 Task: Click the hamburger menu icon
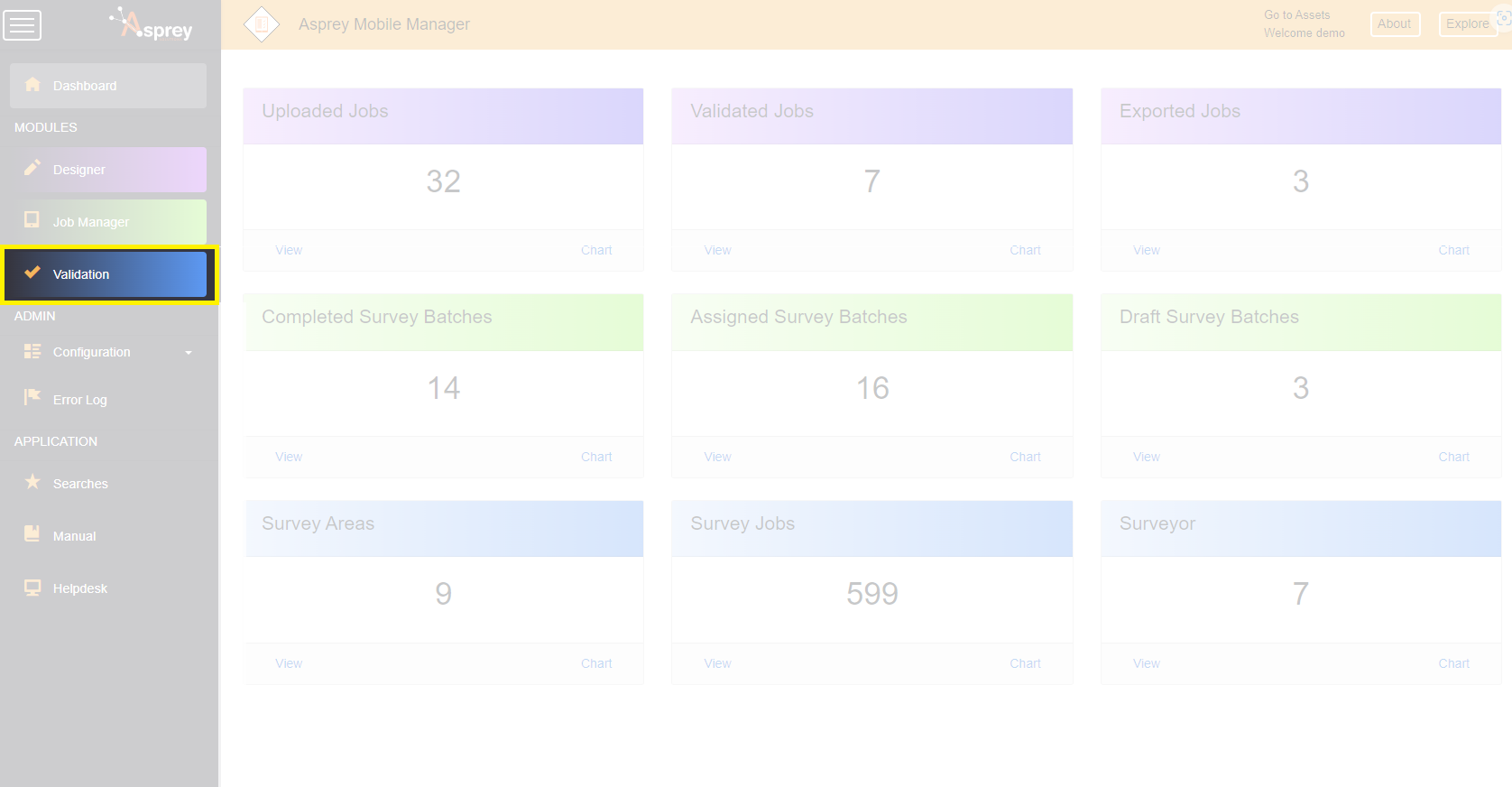[23, 25]
